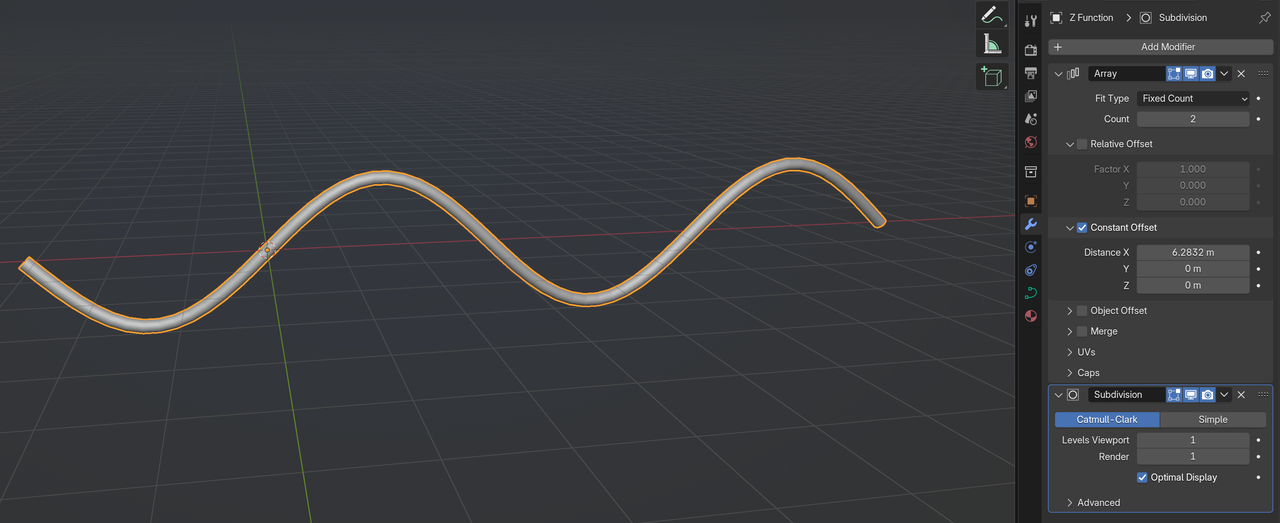1280x523 pixels.
Task: Open the View Layer properties tab
Action: (1031, 96)
